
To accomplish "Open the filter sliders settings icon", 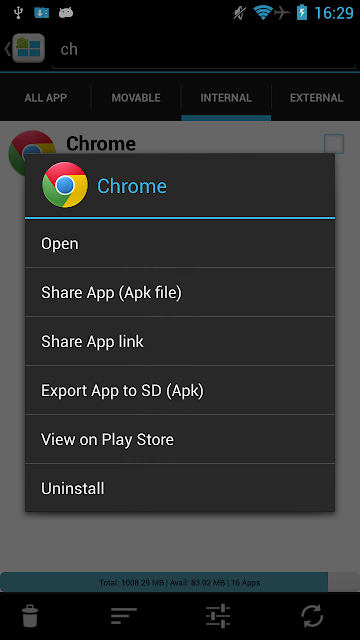I will point(218,616).
